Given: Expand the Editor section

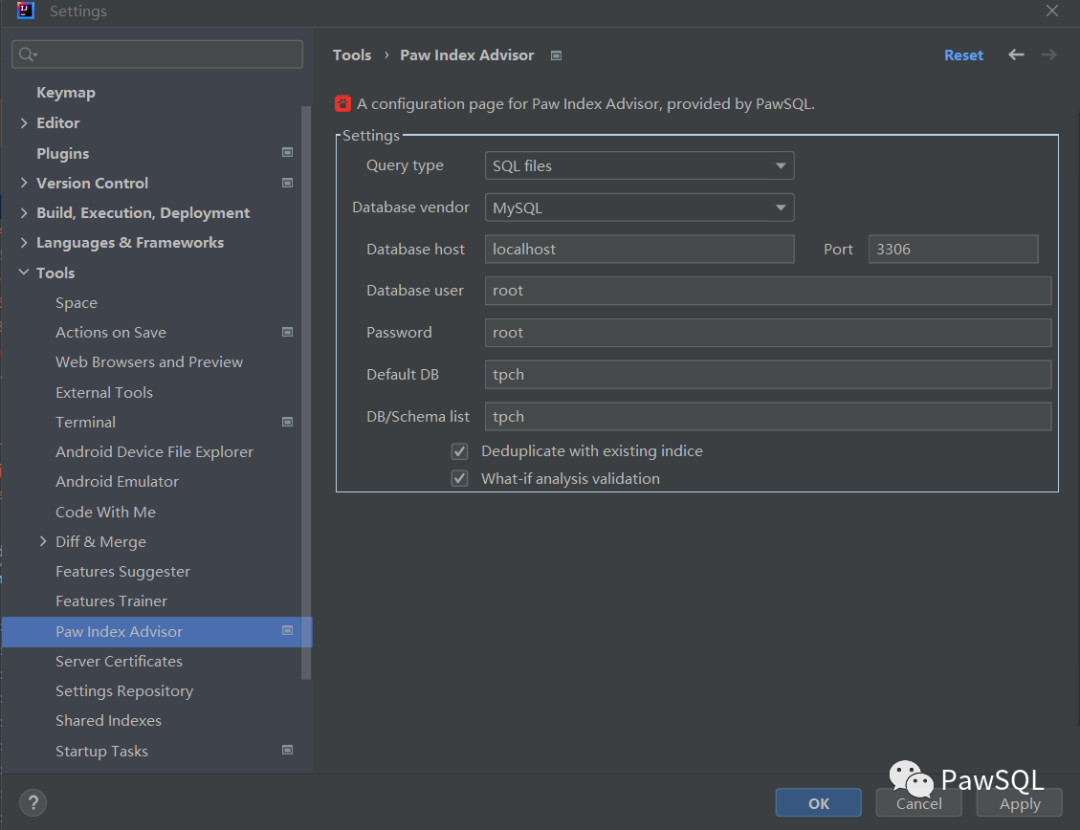Looking at the screenshot, I should pos(24,123).
